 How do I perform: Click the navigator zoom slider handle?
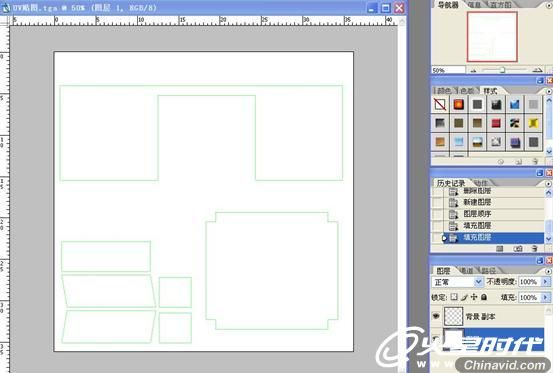(x=503, y=70)
